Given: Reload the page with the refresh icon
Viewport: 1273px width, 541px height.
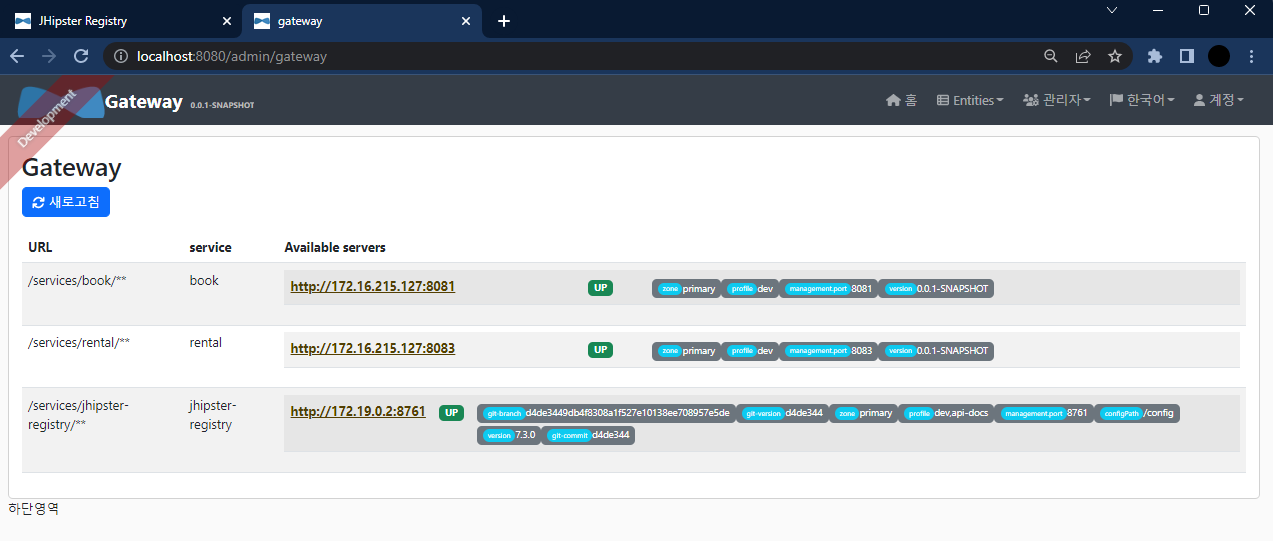Looking at the screenshot, I should tap(81, 57).
